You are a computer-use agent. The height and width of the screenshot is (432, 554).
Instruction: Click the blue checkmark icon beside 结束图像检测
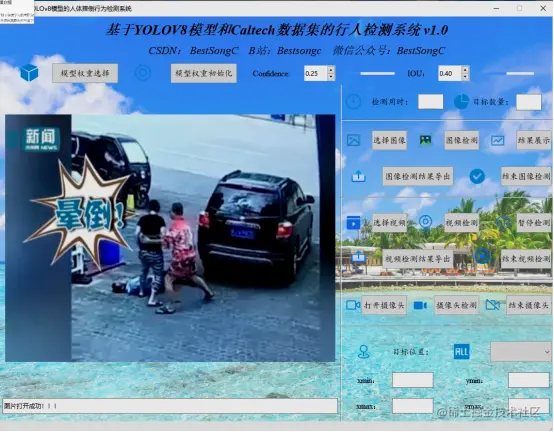point(477,176)
